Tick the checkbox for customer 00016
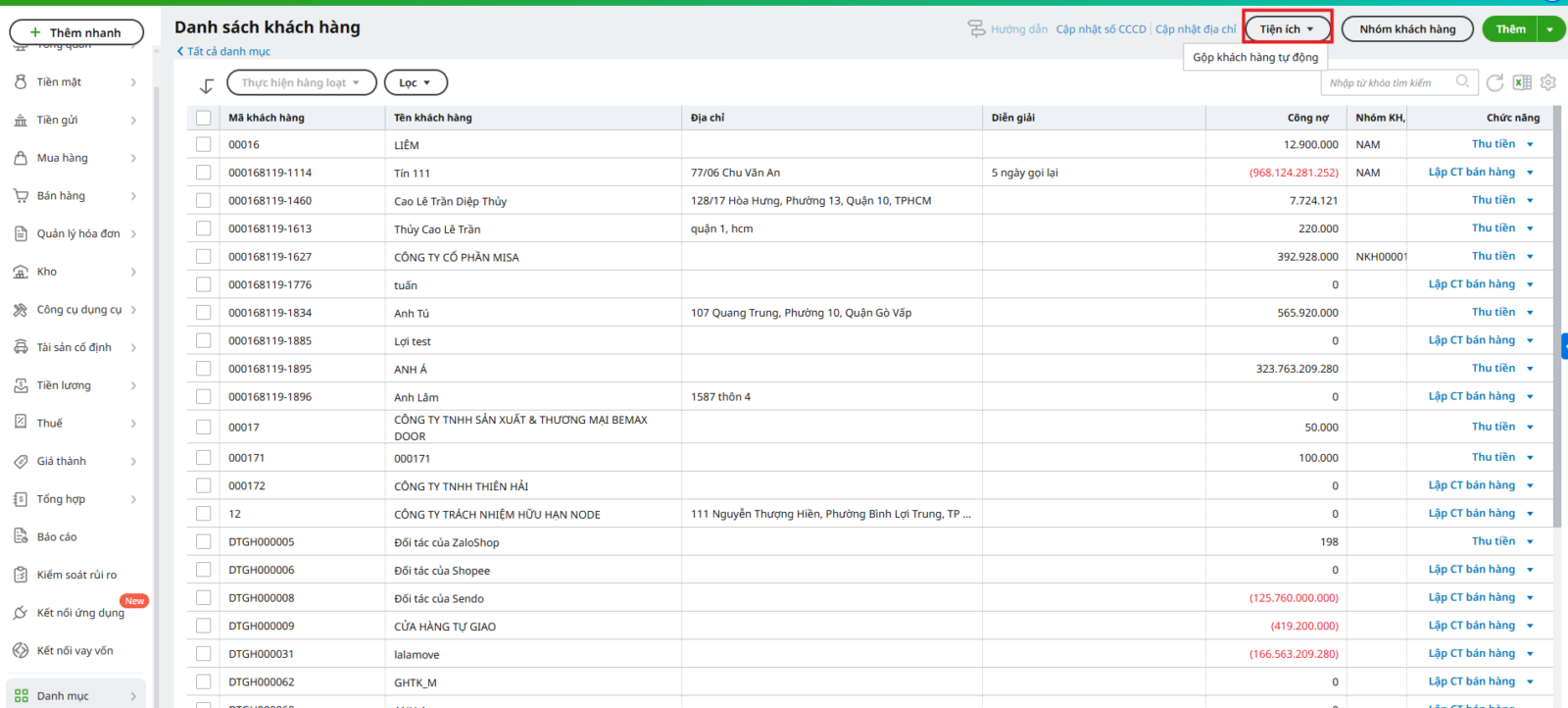Viewport: 1568px width, 708px height. click(204, 144)
